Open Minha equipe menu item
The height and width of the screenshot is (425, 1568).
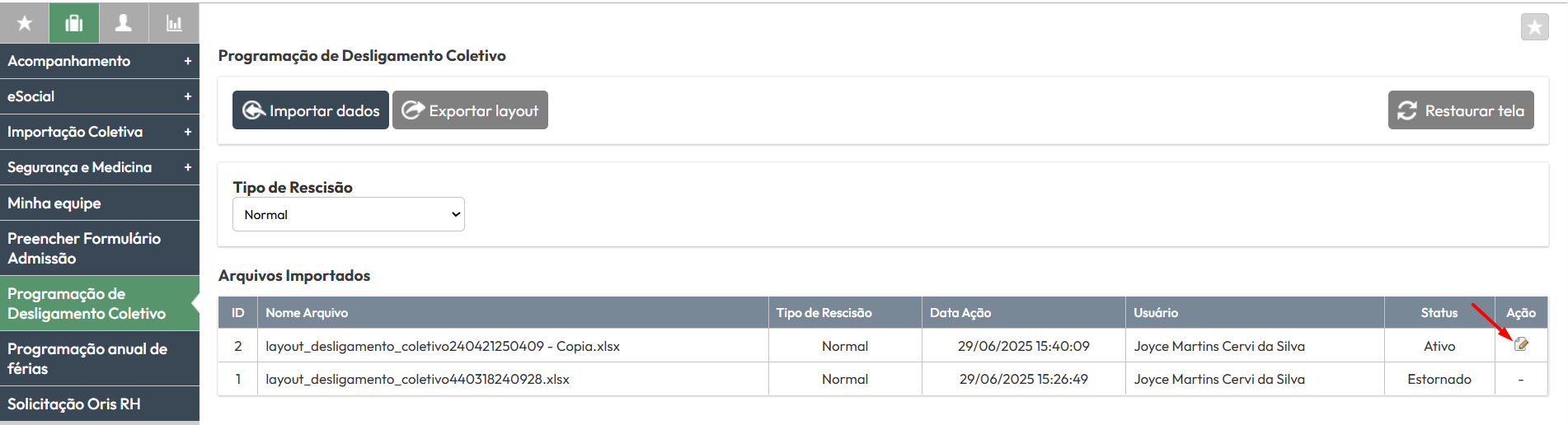tap(100, 203)
